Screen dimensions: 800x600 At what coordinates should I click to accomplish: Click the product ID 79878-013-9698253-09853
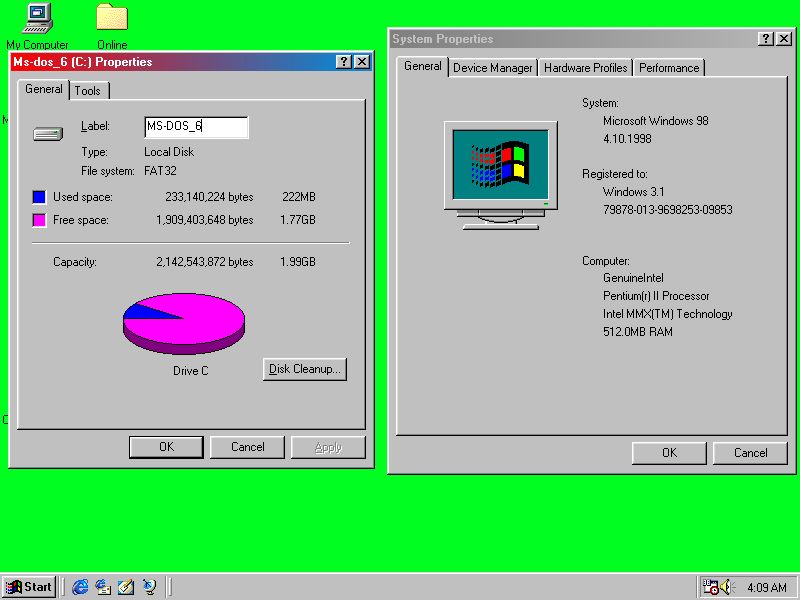click(x=667, y=210)
